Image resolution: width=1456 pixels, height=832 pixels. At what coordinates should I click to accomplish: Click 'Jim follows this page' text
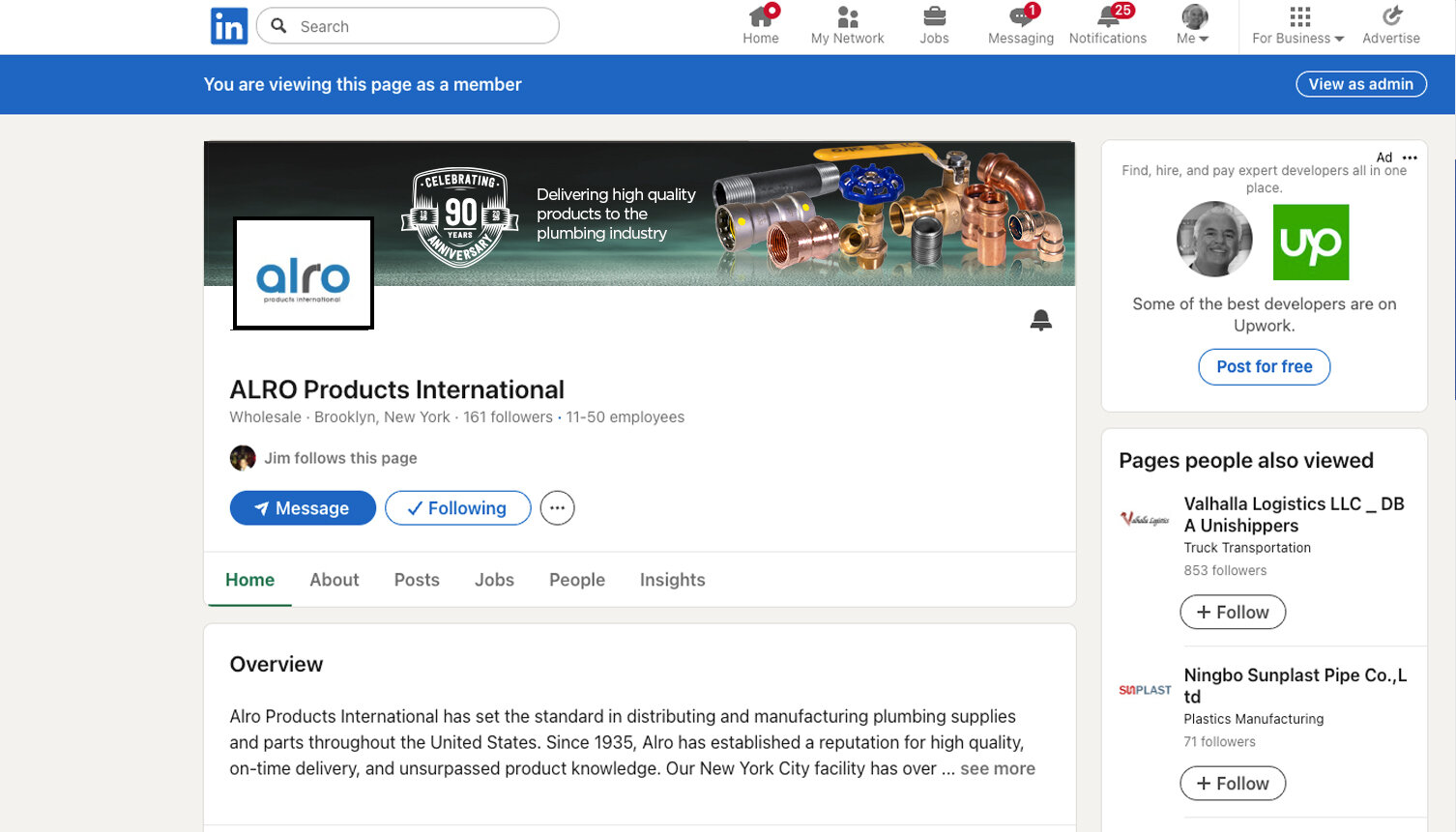point(340,458)
